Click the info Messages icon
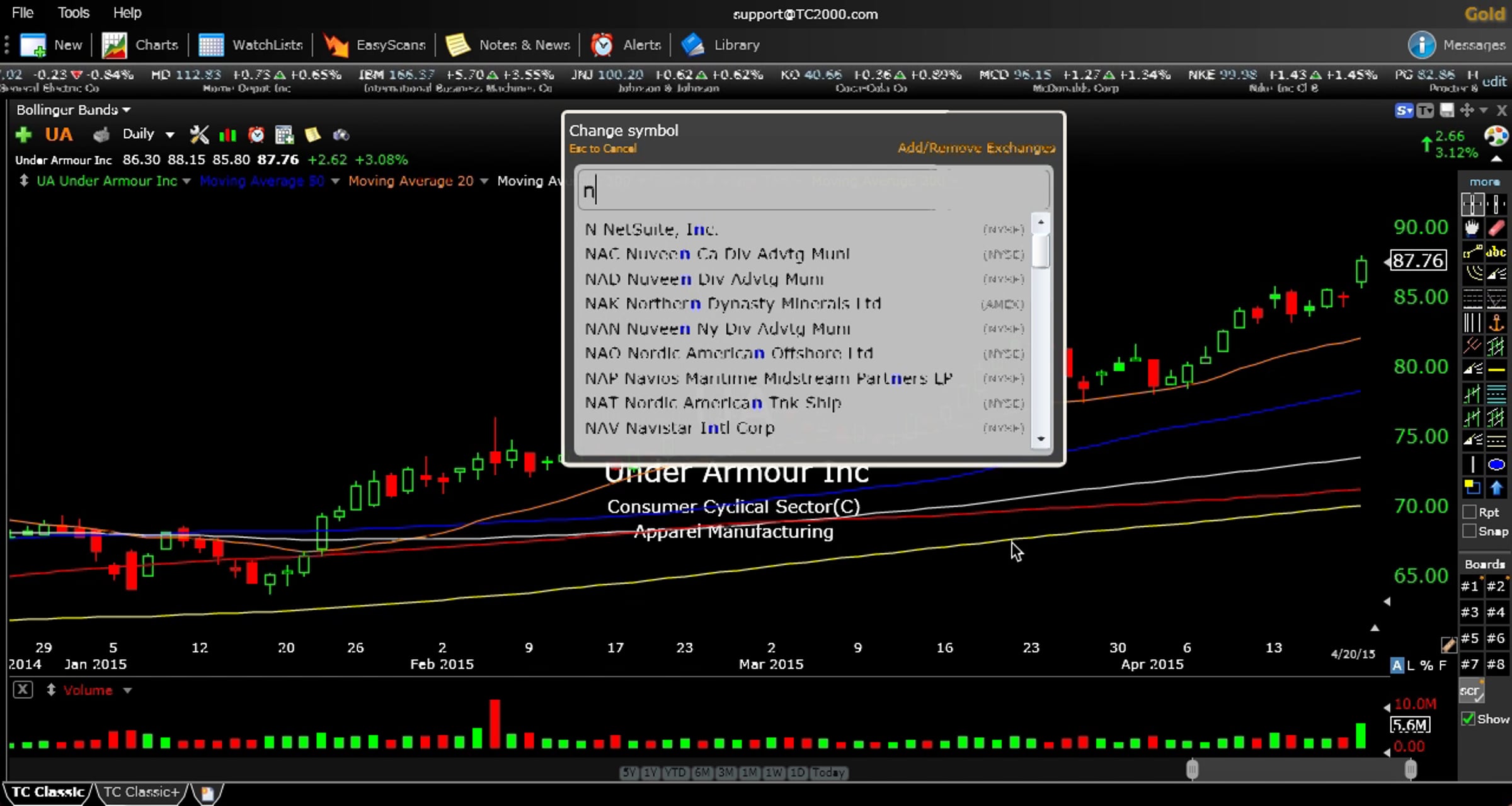This screenshot has height=806, width=1512. tap(1422, 45)
